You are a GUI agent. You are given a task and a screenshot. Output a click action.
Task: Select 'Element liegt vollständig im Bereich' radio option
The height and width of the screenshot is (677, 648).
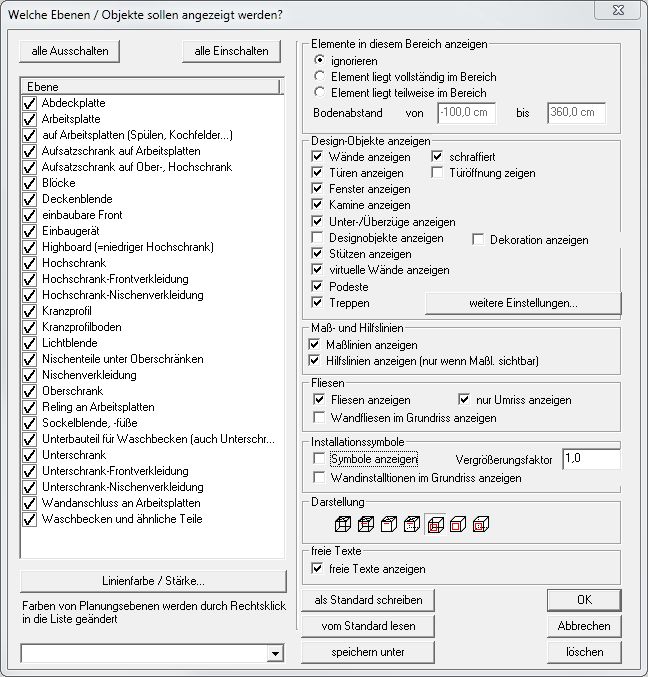[319, 77]
